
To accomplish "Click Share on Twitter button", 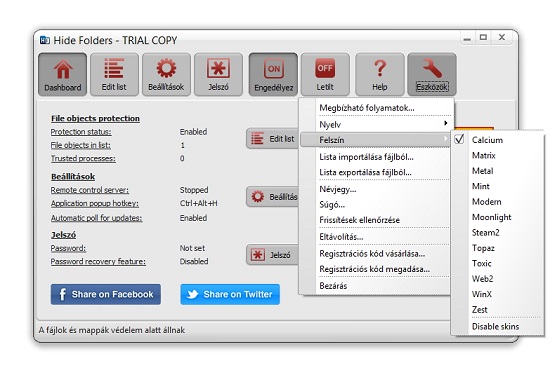I will click(x=230, y=294).
